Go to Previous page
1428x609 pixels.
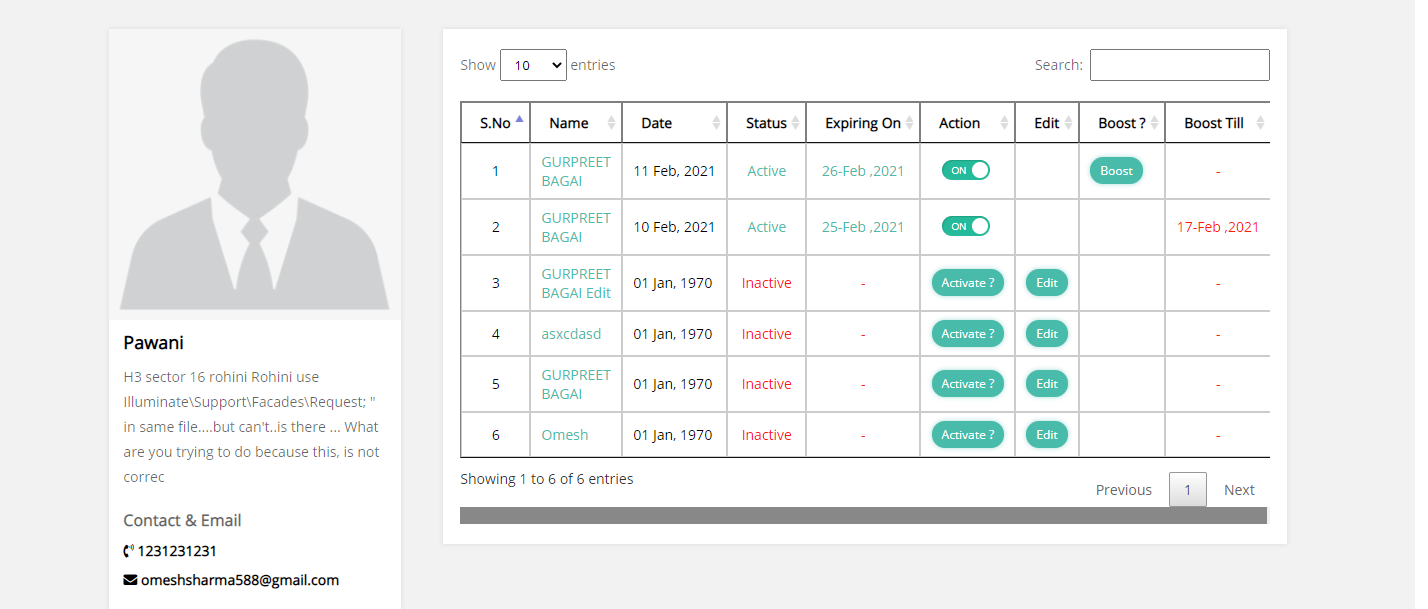pos(1123,490)
